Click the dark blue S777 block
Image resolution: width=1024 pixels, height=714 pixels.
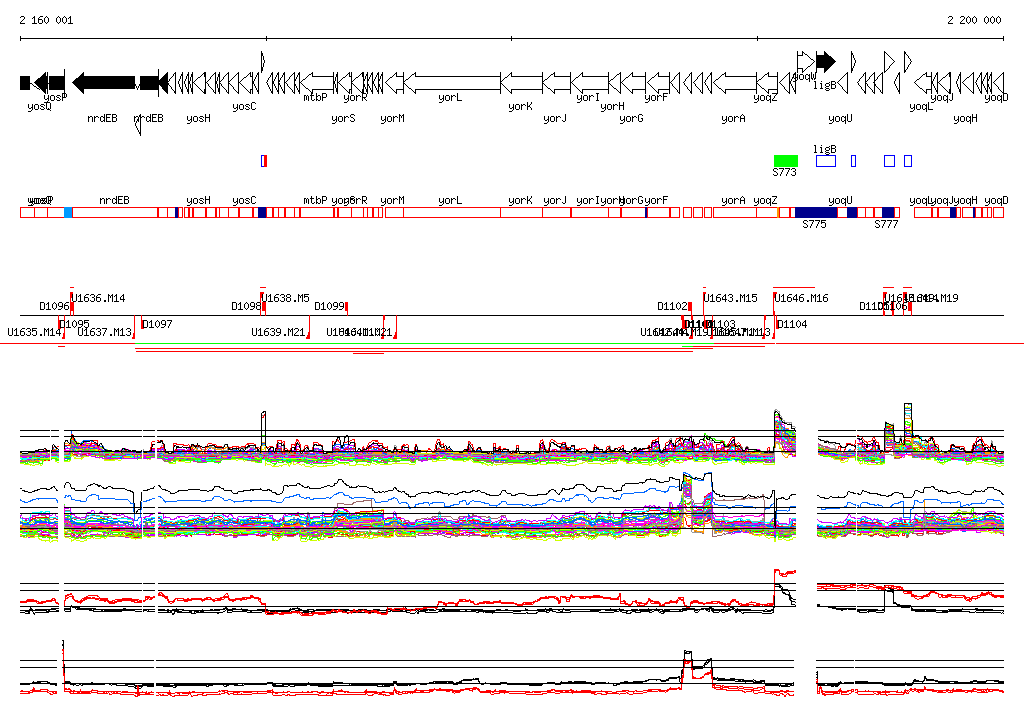(888, 212)
